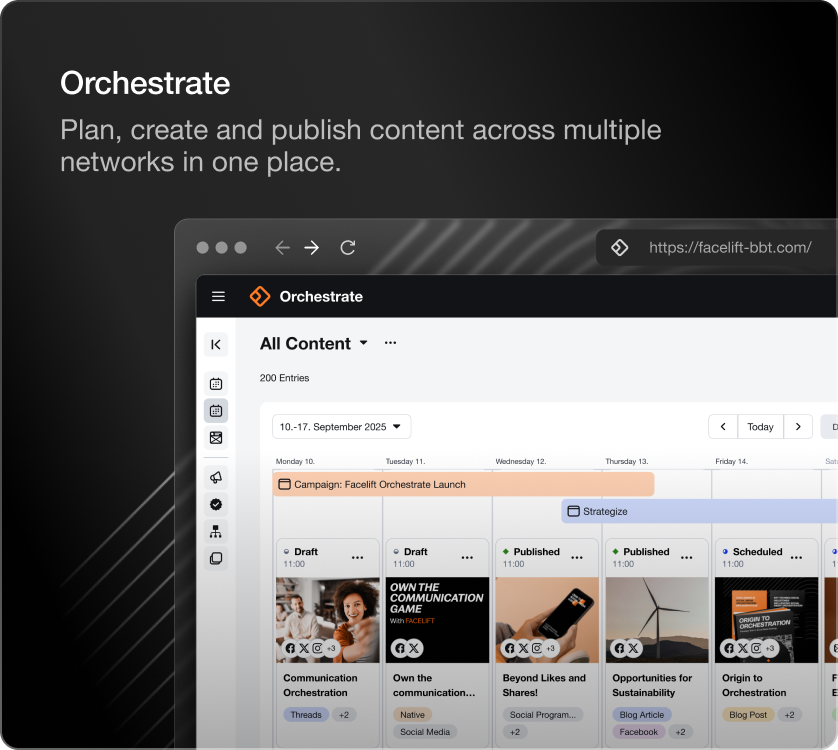Click +2 tag on Origin to Orchestration card
838x750 pixels.
tap(789, 715)
